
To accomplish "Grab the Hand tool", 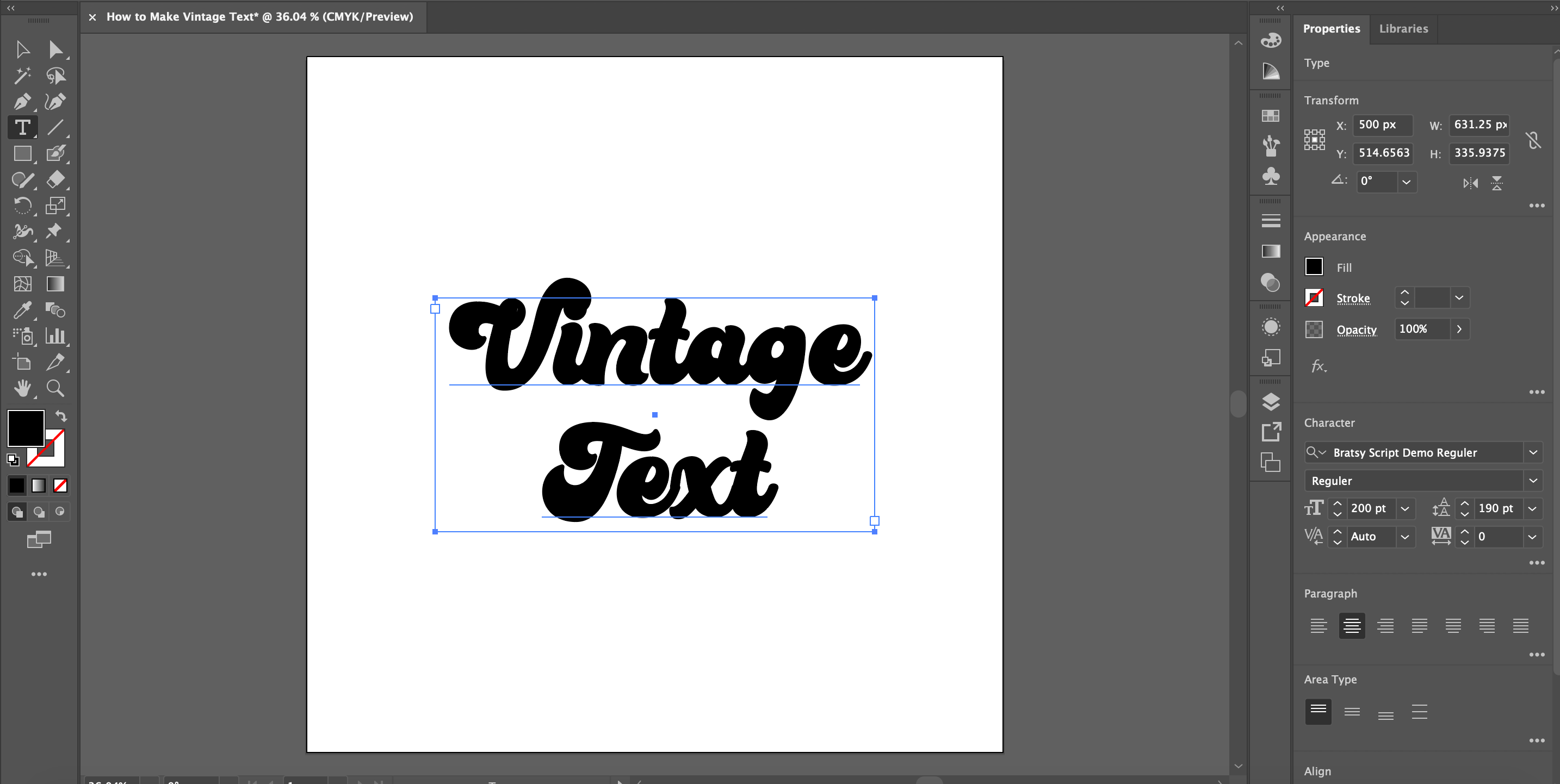I will (x=23, y=388).
